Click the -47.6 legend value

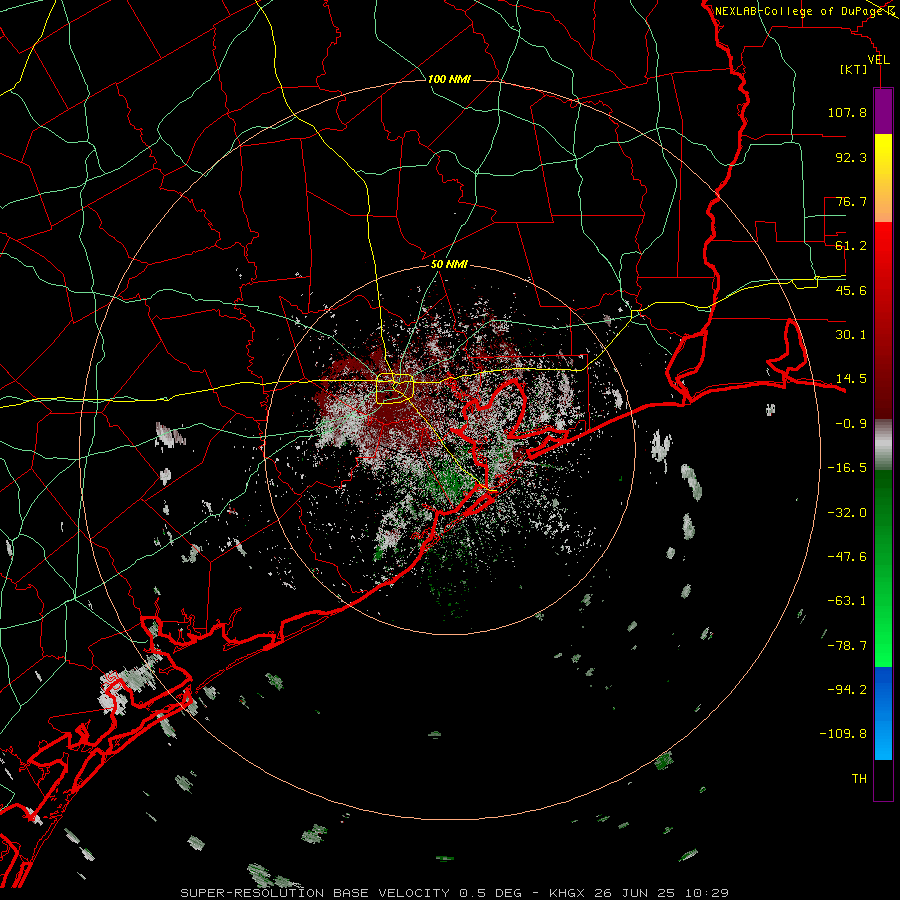tap(847, 557)
